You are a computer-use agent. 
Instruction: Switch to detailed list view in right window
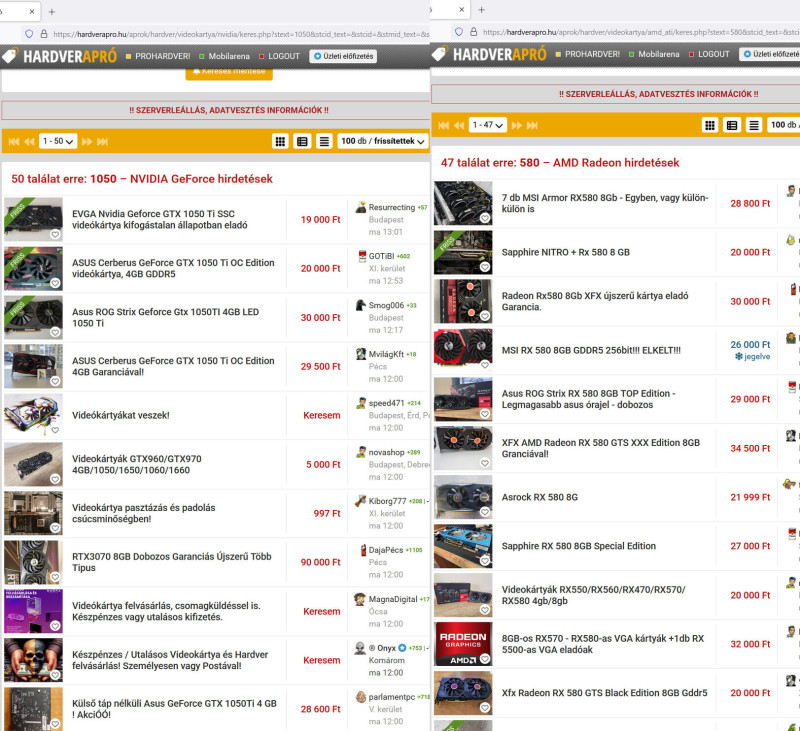click(732, 125)
